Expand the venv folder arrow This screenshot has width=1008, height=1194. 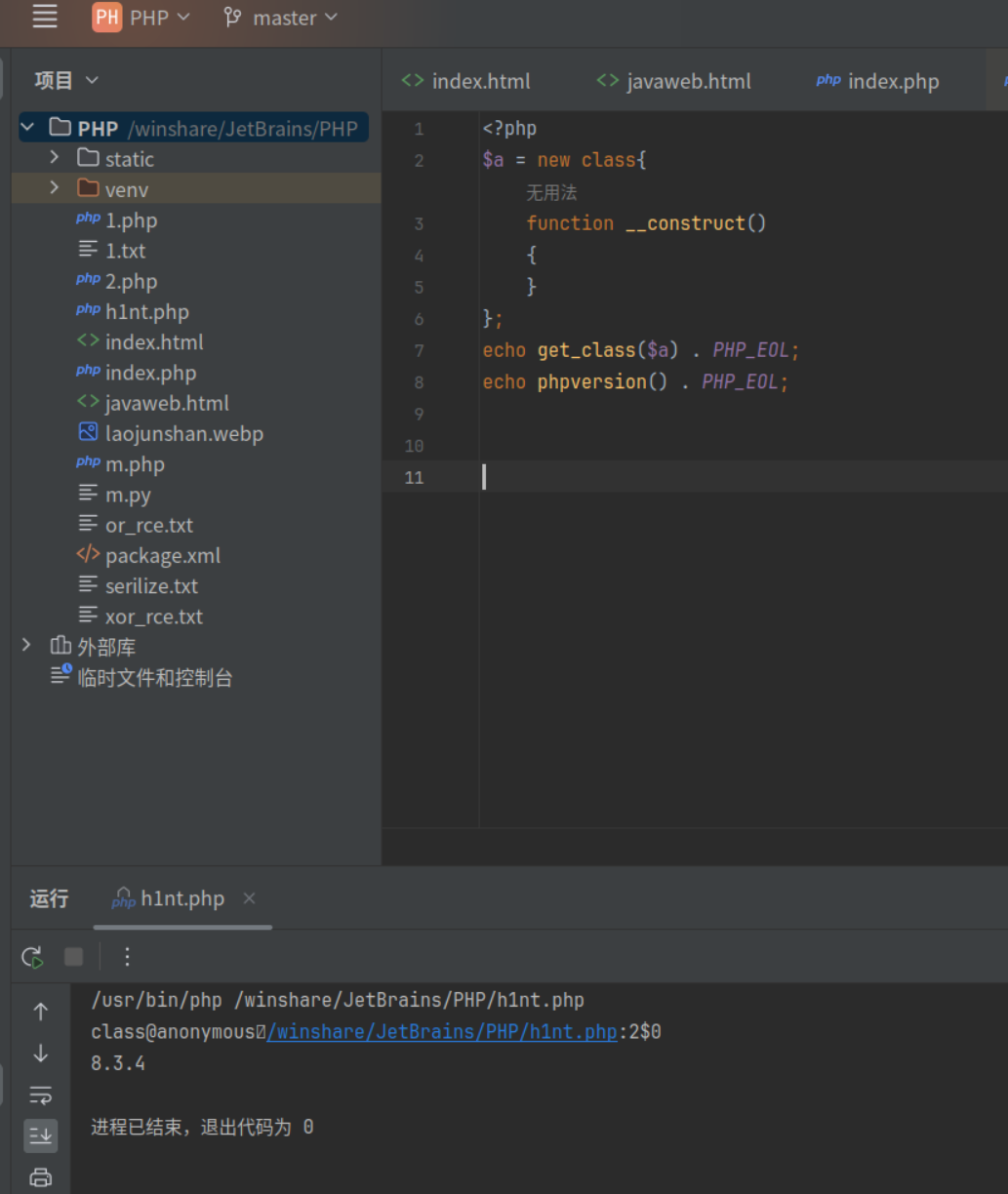coord(55,188)
